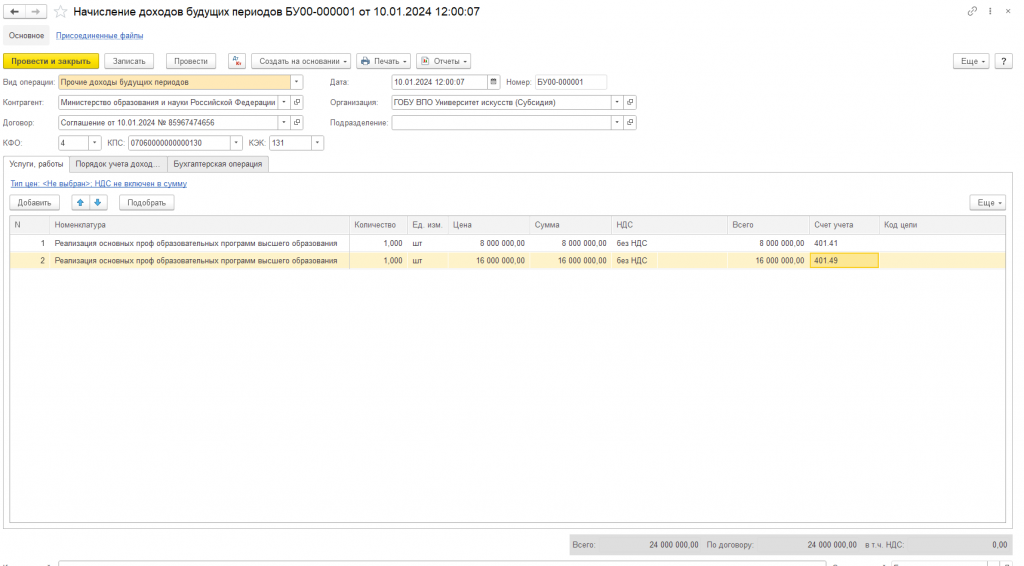Viewport: 1024px width, 566px height.
Task: Open Контрагент record with open-form icon
Action: 297,102
